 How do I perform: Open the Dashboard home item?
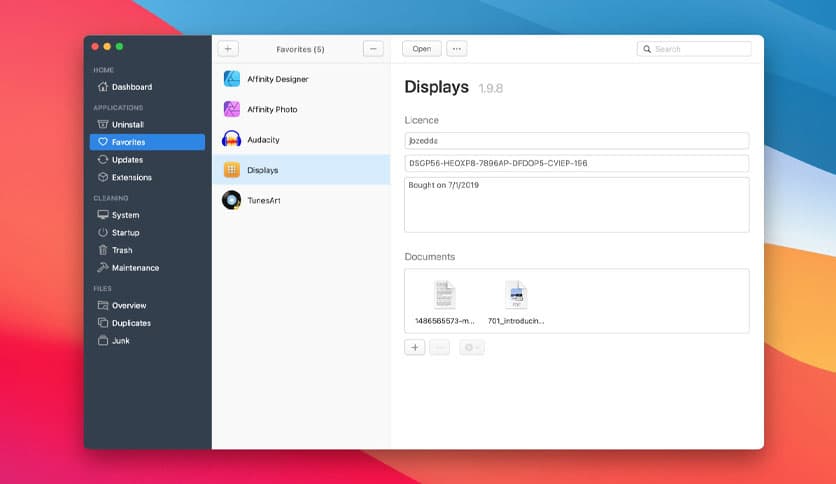coord(131,87)
